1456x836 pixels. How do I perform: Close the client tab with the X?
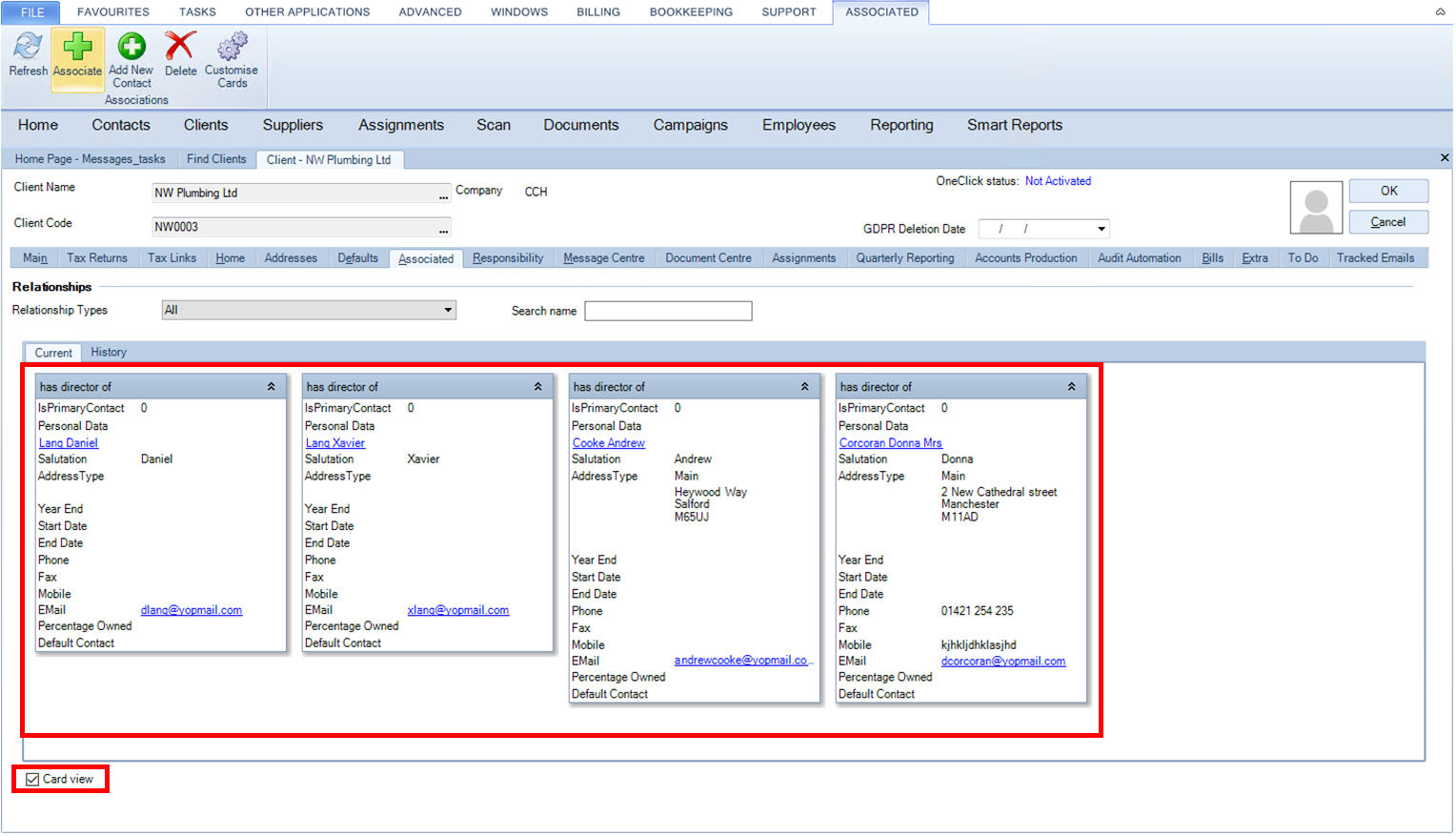1445,158
